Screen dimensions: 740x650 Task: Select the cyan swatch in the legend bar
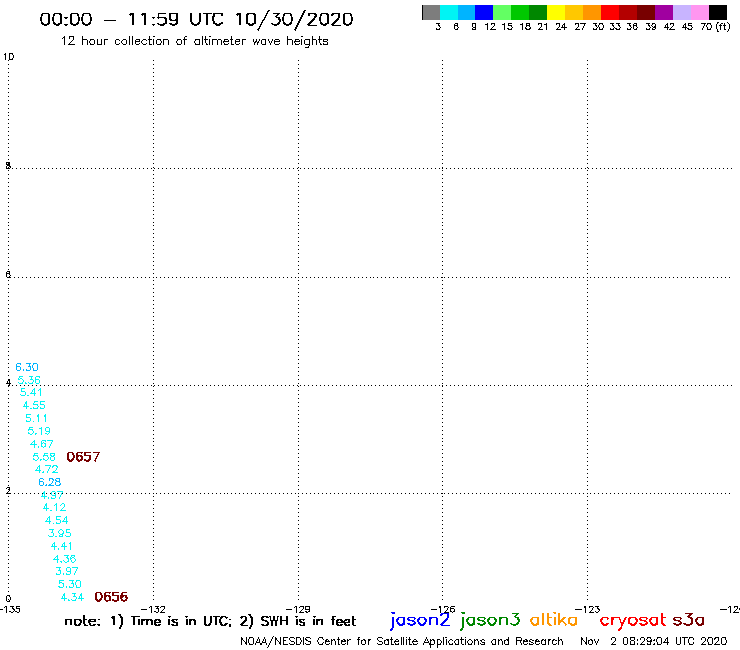click(x=449, y=13)
